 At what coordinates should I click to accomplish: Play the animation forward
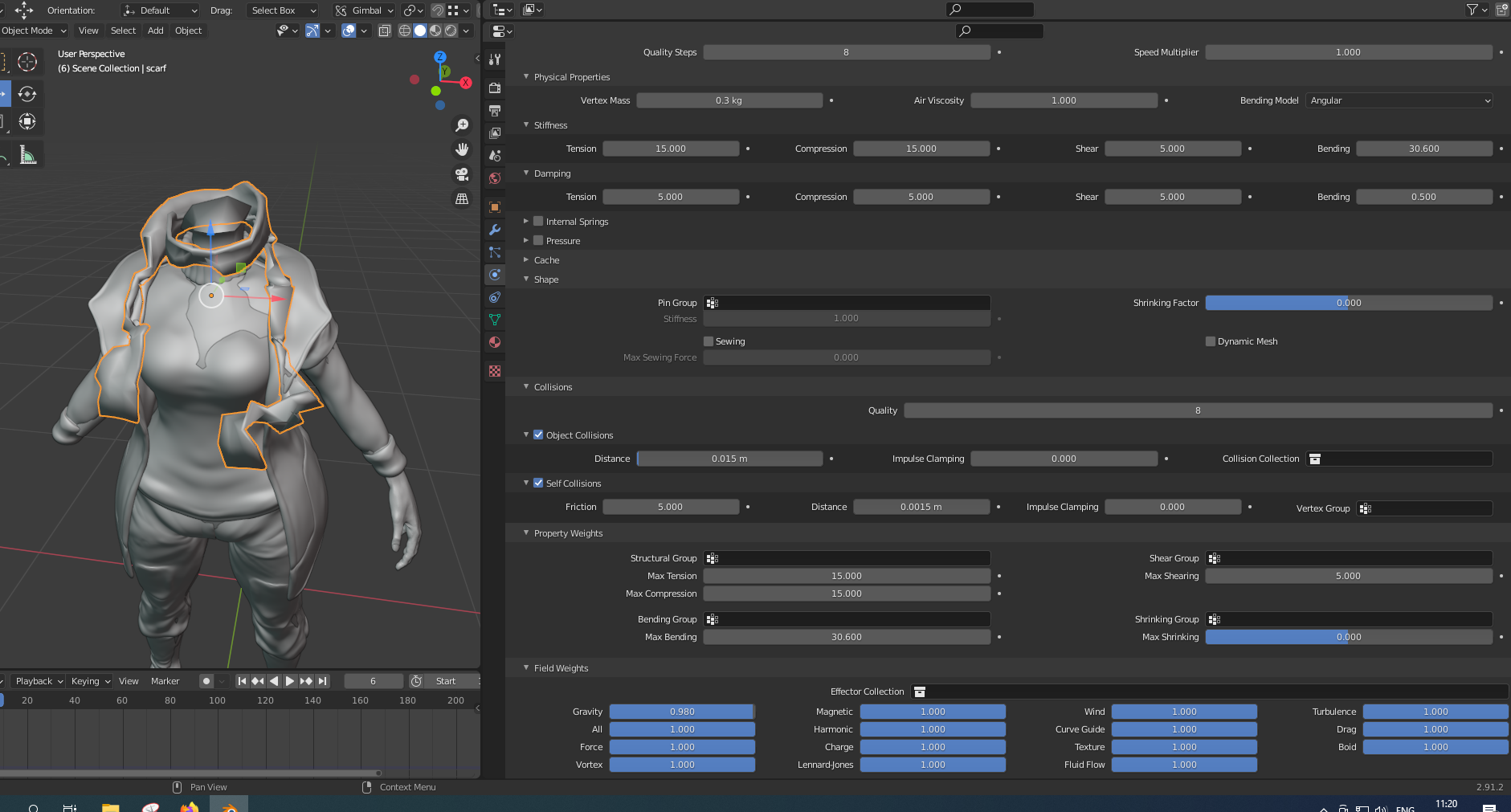point(290,681)
